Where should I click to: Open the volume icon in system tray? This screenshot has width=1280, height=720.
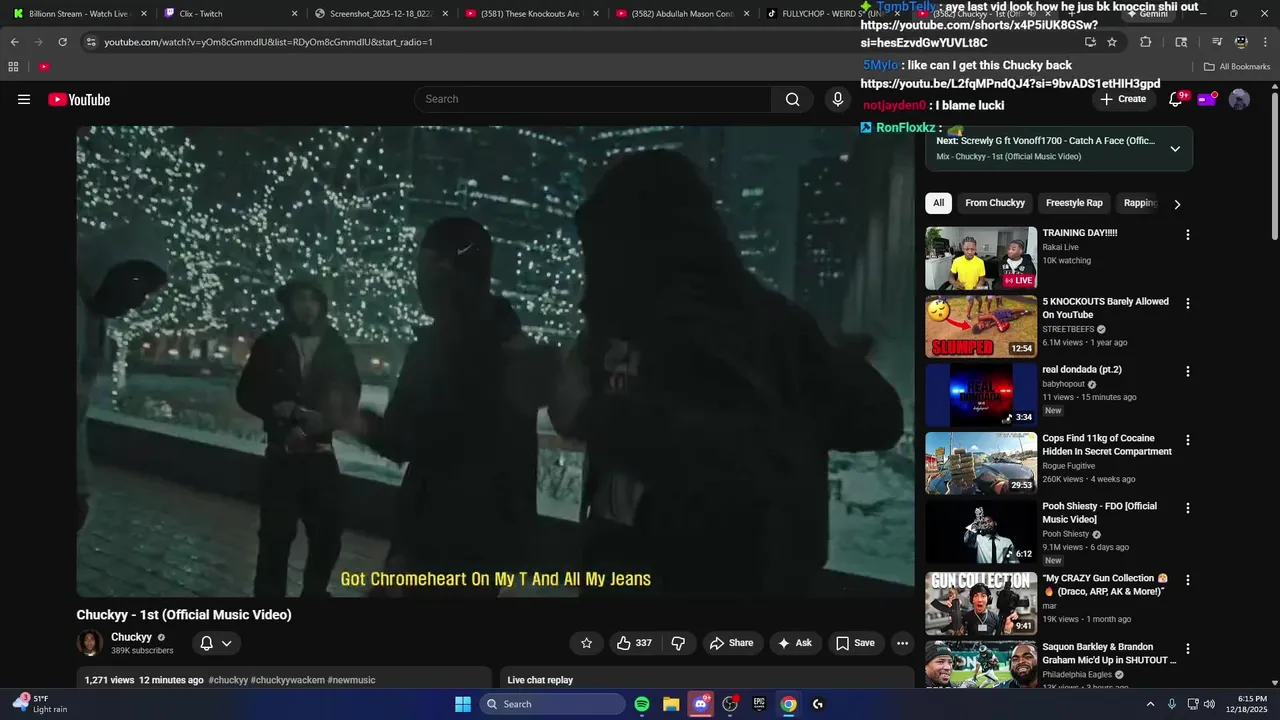[x=1208, y=704]
